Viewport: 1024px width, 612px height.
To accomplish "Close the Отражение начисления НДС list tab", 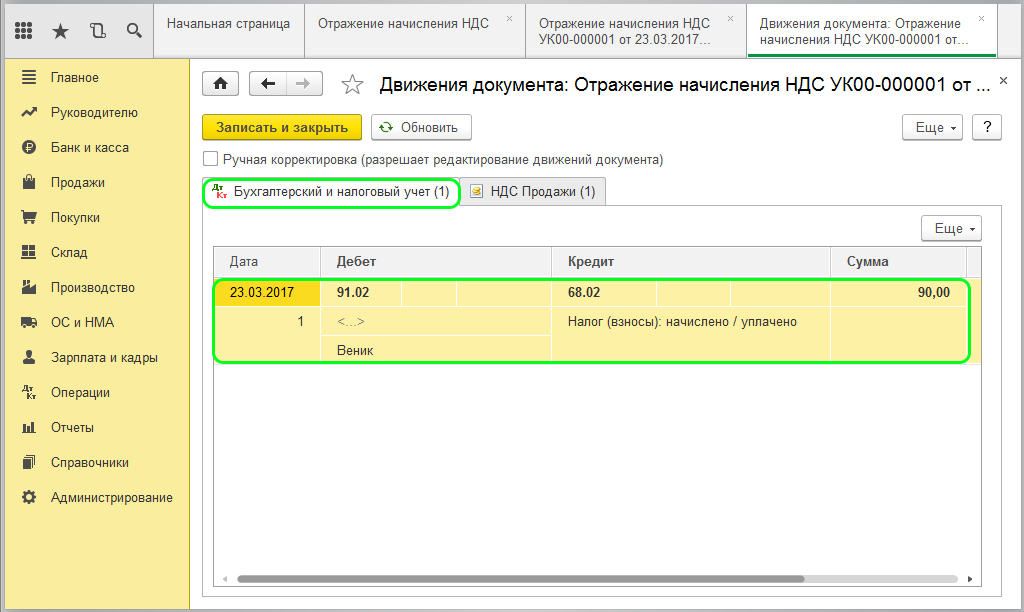I will [x=509, y=19].
